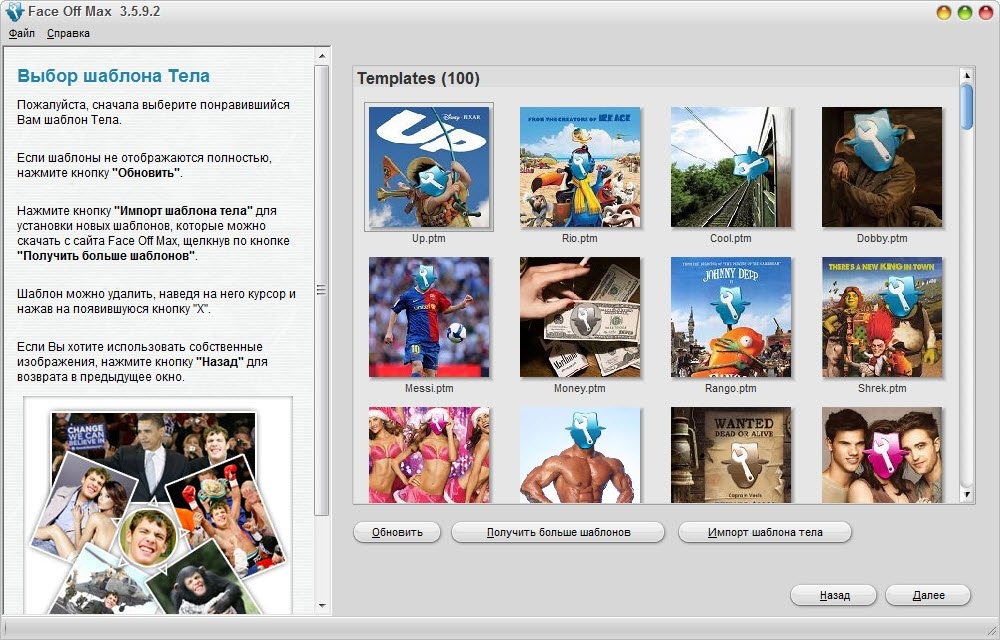Pick the pink bikini dancers template
Screen dimensions: 1000x640
[x=429, y=455]
